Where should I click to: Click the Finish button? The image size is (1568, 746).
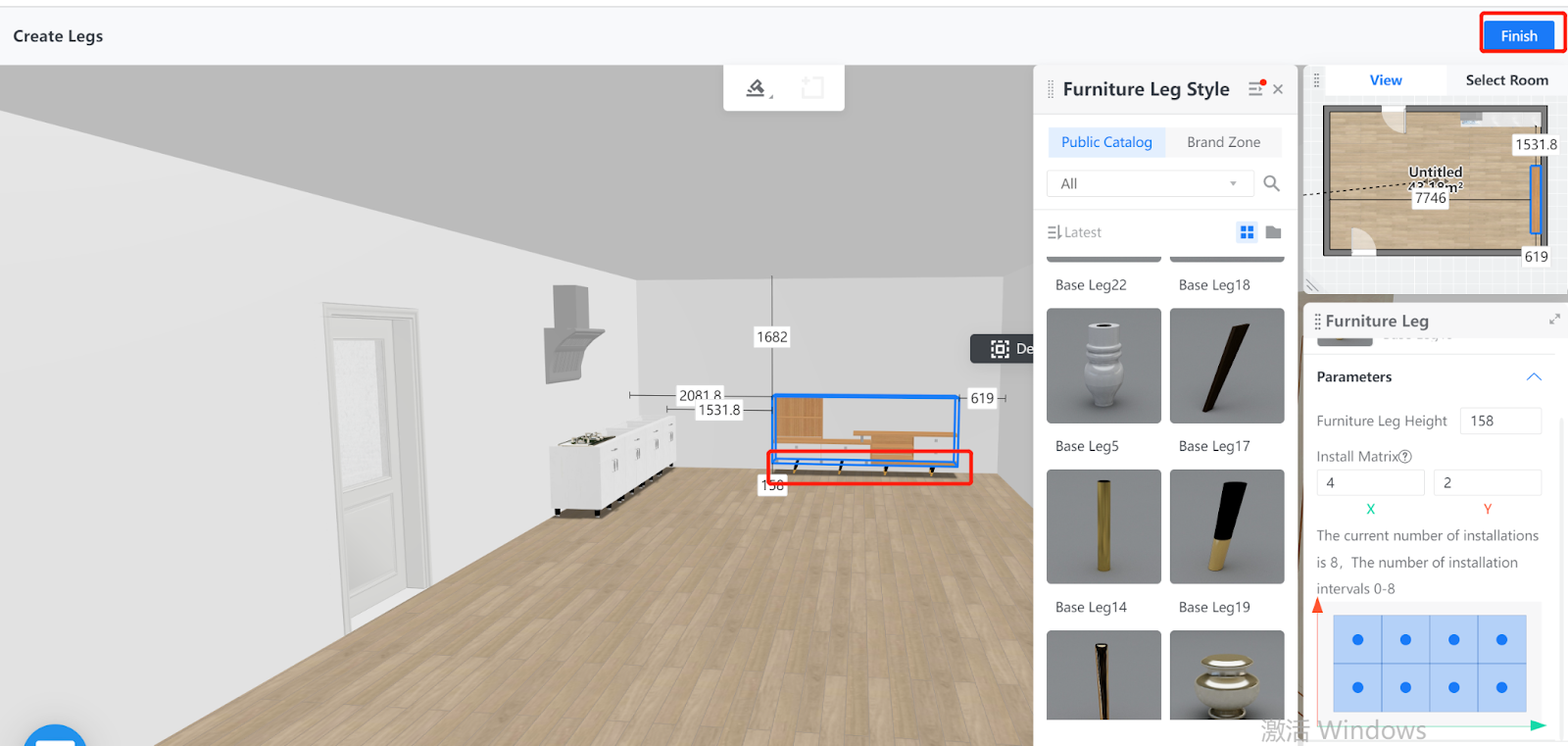click(1519, 35)
